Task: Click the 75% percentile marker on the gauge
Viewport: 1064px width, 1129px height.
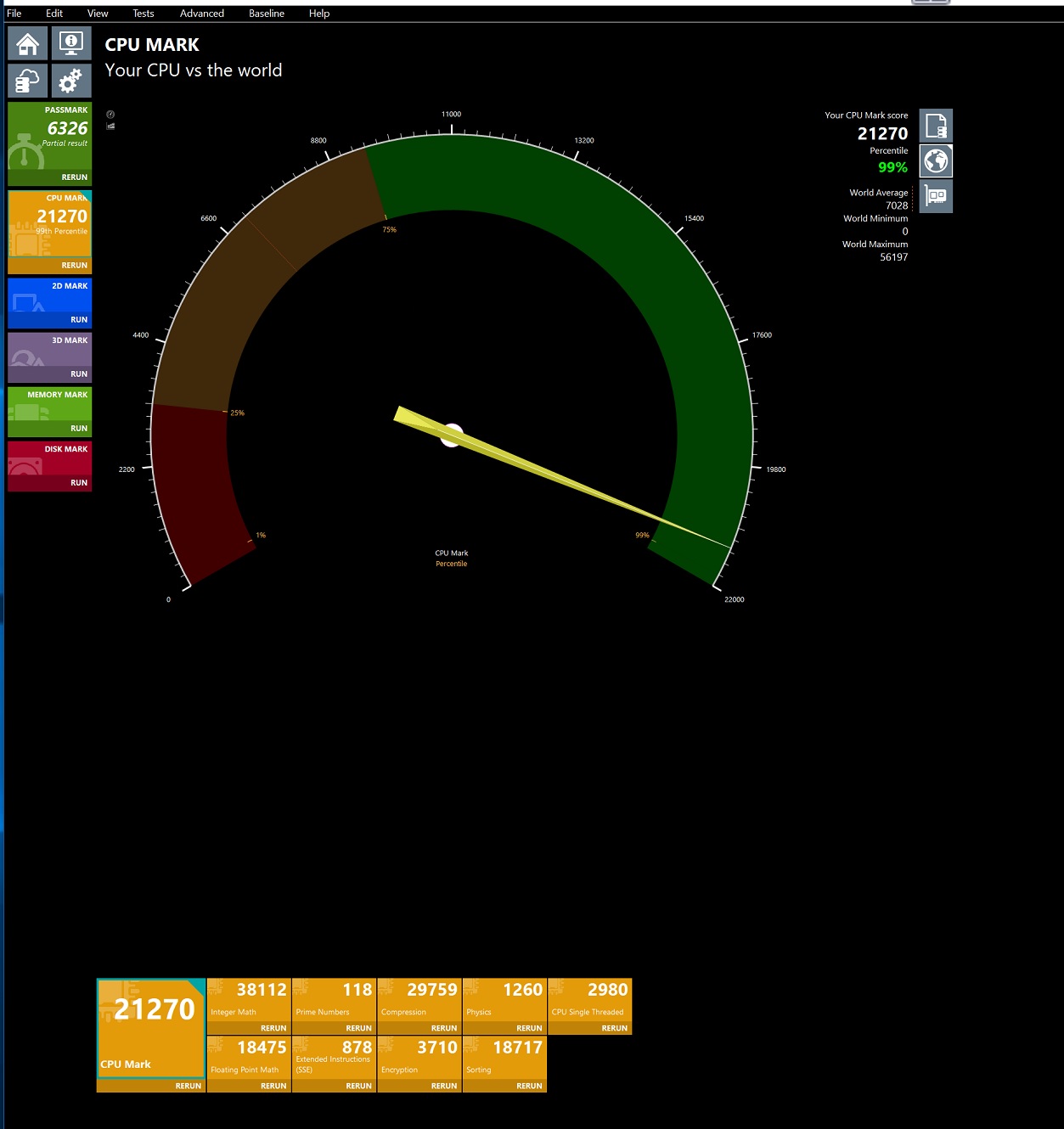Action: point(389,229)
